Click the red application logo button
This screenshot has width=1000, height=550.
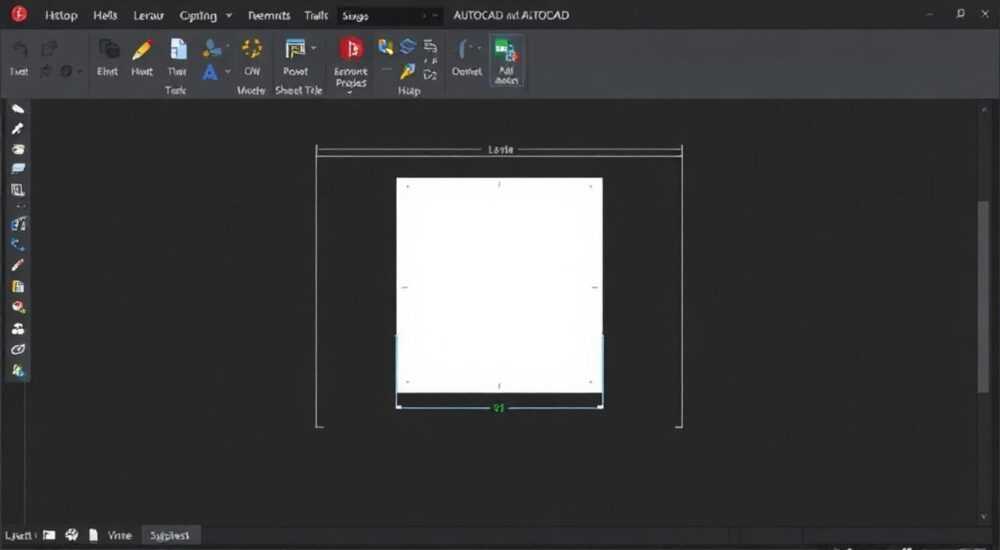(x=19, y=13)
